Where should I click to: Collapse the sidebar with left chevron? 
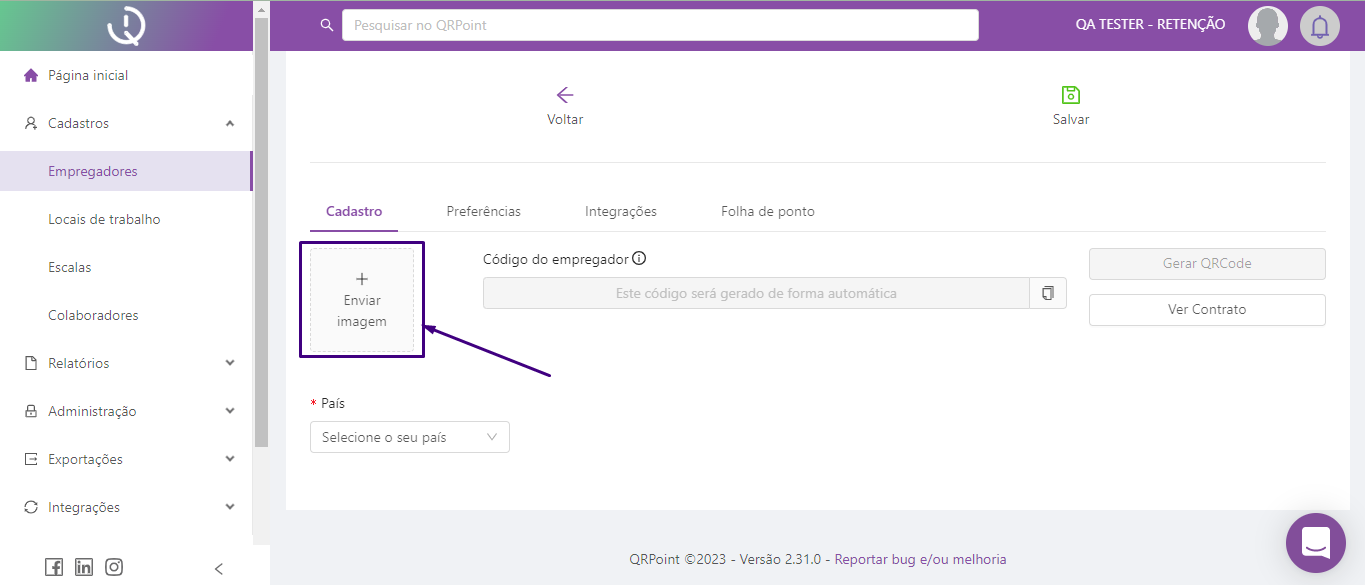(x=219, y=569)
